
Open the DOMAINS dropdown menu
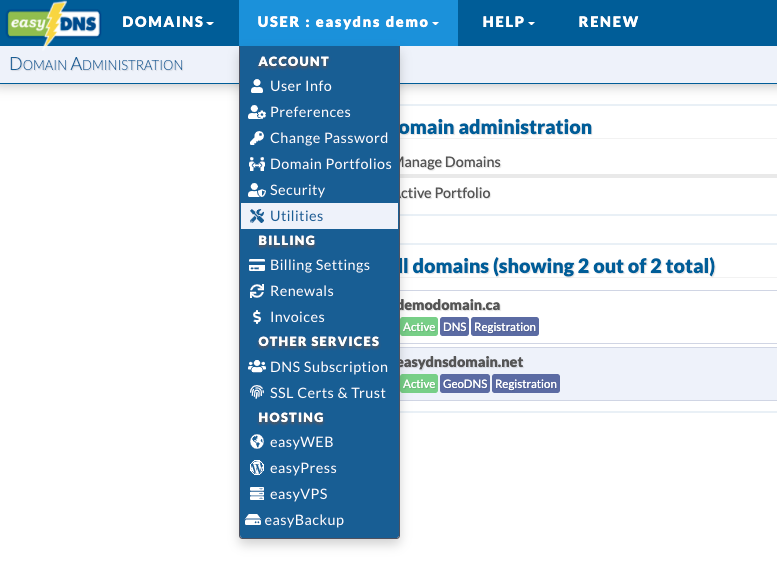click(x=168, y=22)
